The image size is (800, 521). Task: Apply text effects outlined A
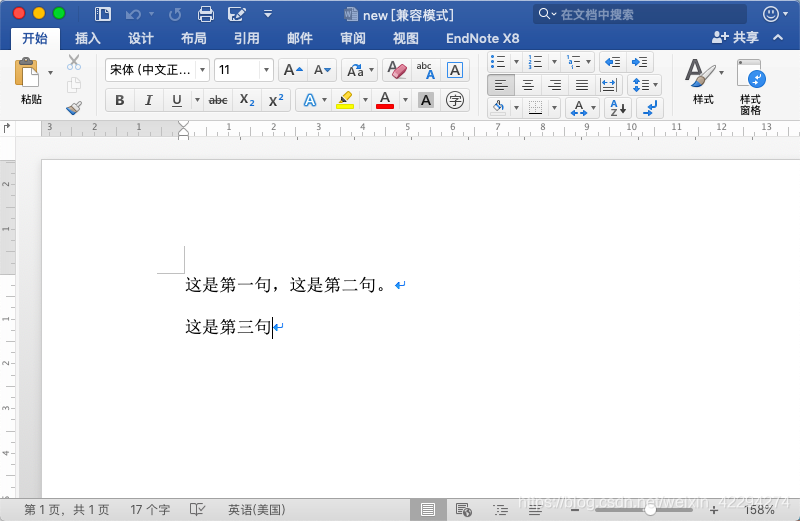tap(310, 101)
